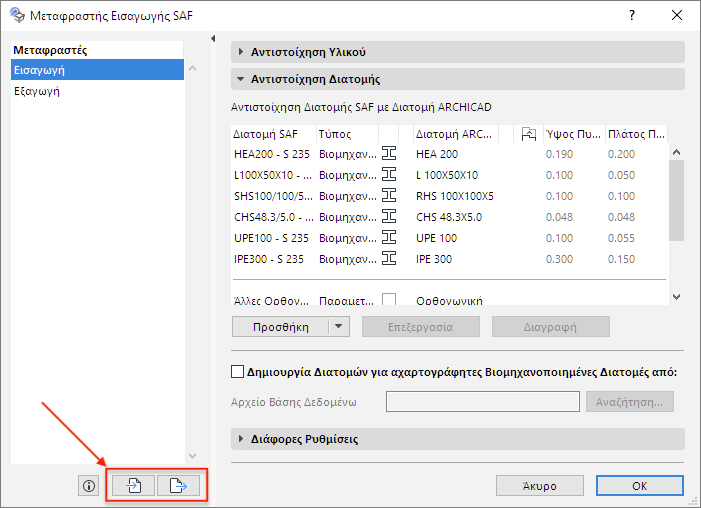Click the 0.150 width value
The image size is (701, 508).
click(x=621, y=259)
